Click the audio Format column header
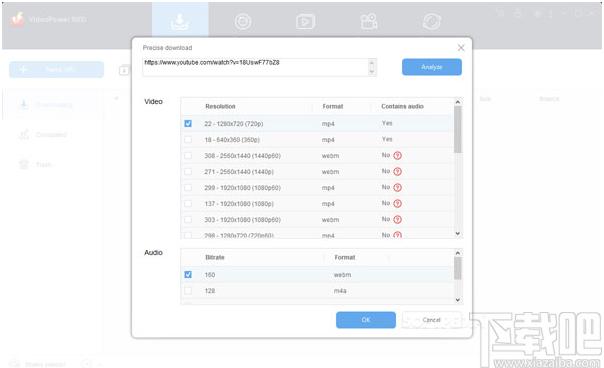 click(344, 257)
